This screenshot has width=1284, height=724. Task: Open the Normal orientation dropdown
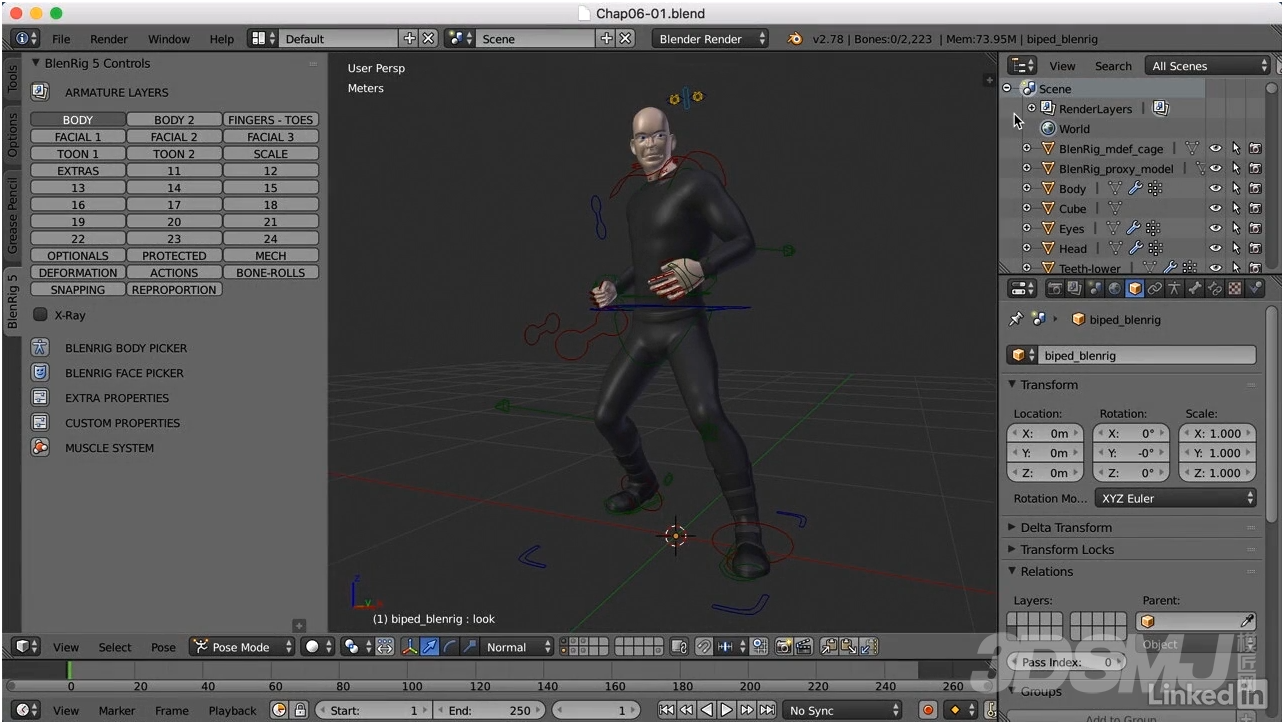tap(518, 647)
